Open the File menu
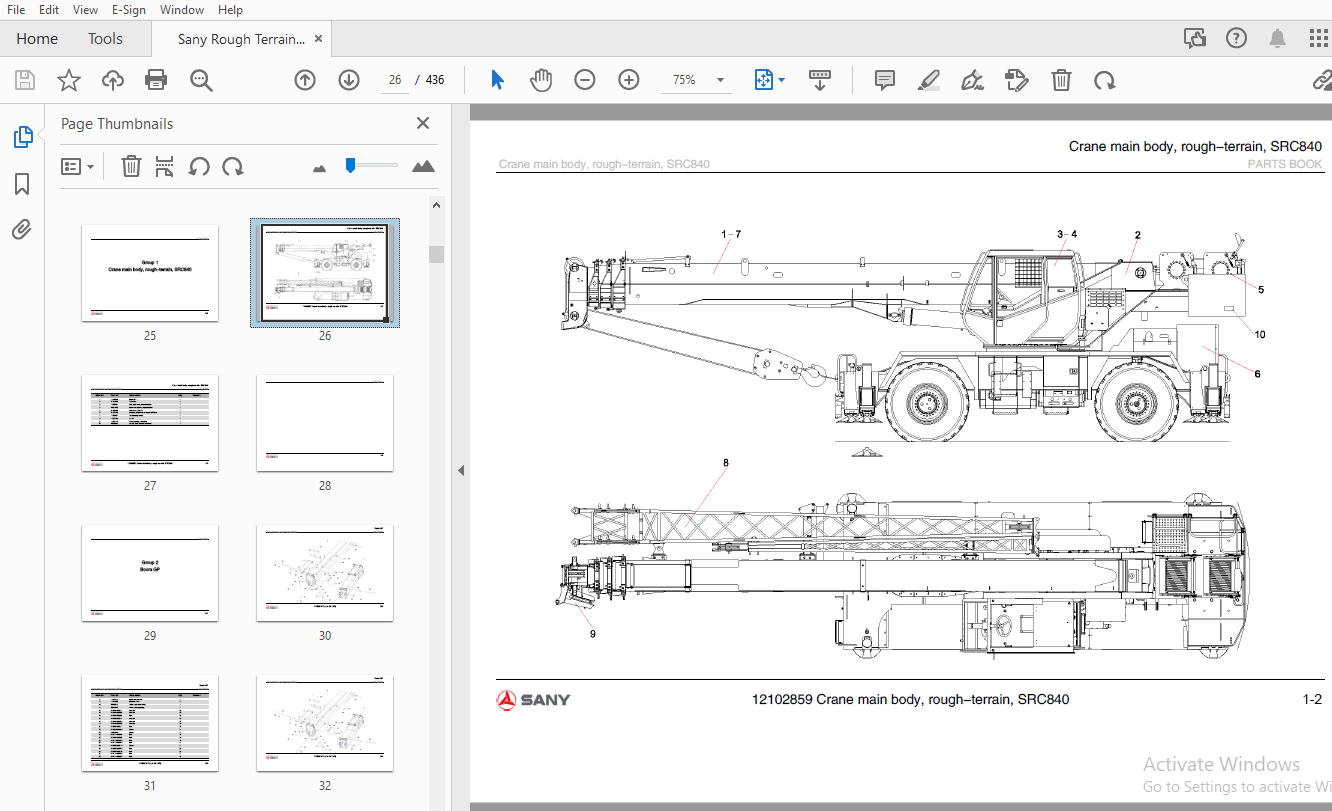 (16, 10)
